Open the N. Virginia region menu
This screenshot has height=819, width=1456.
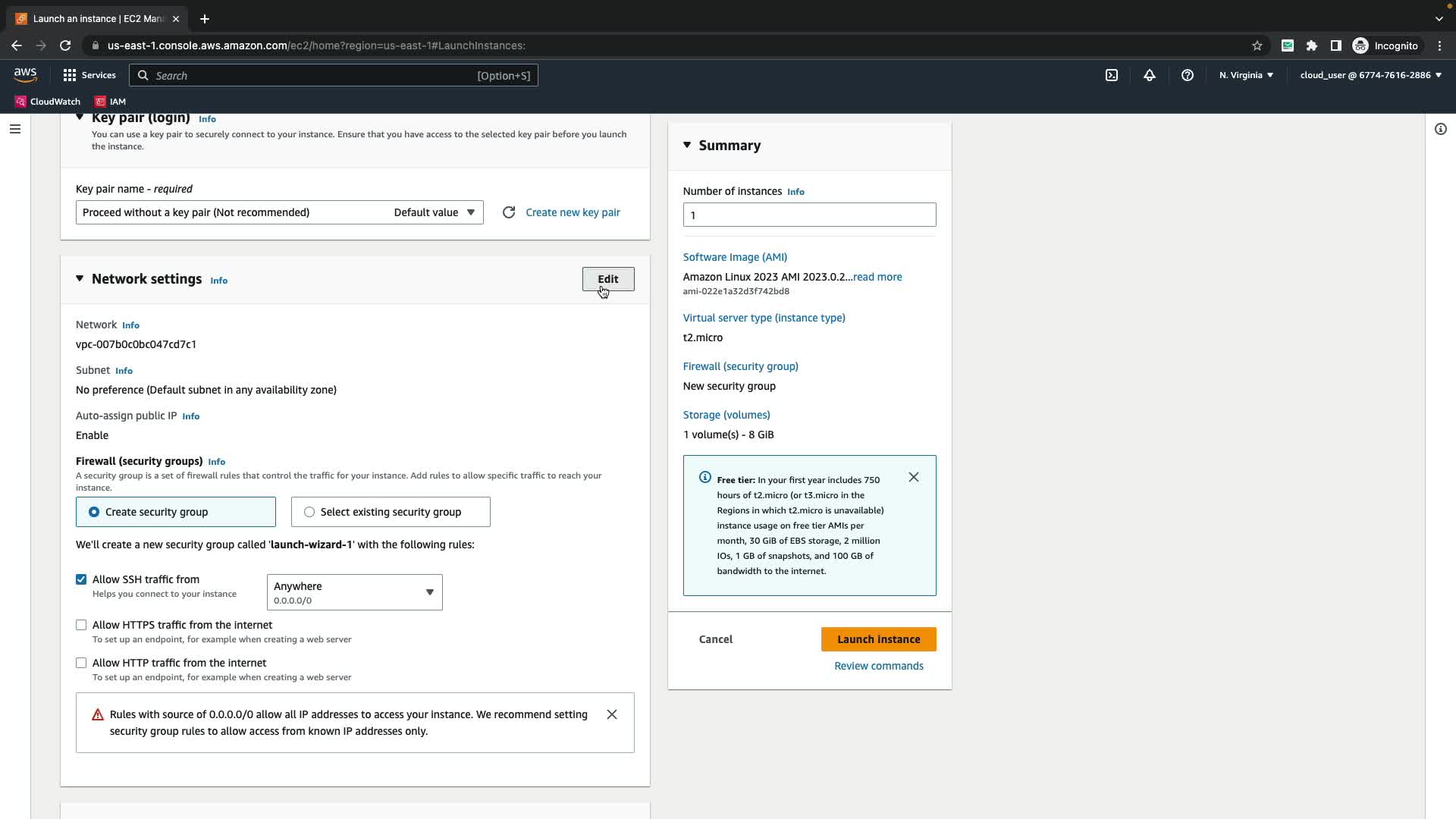coord(1246,75)
